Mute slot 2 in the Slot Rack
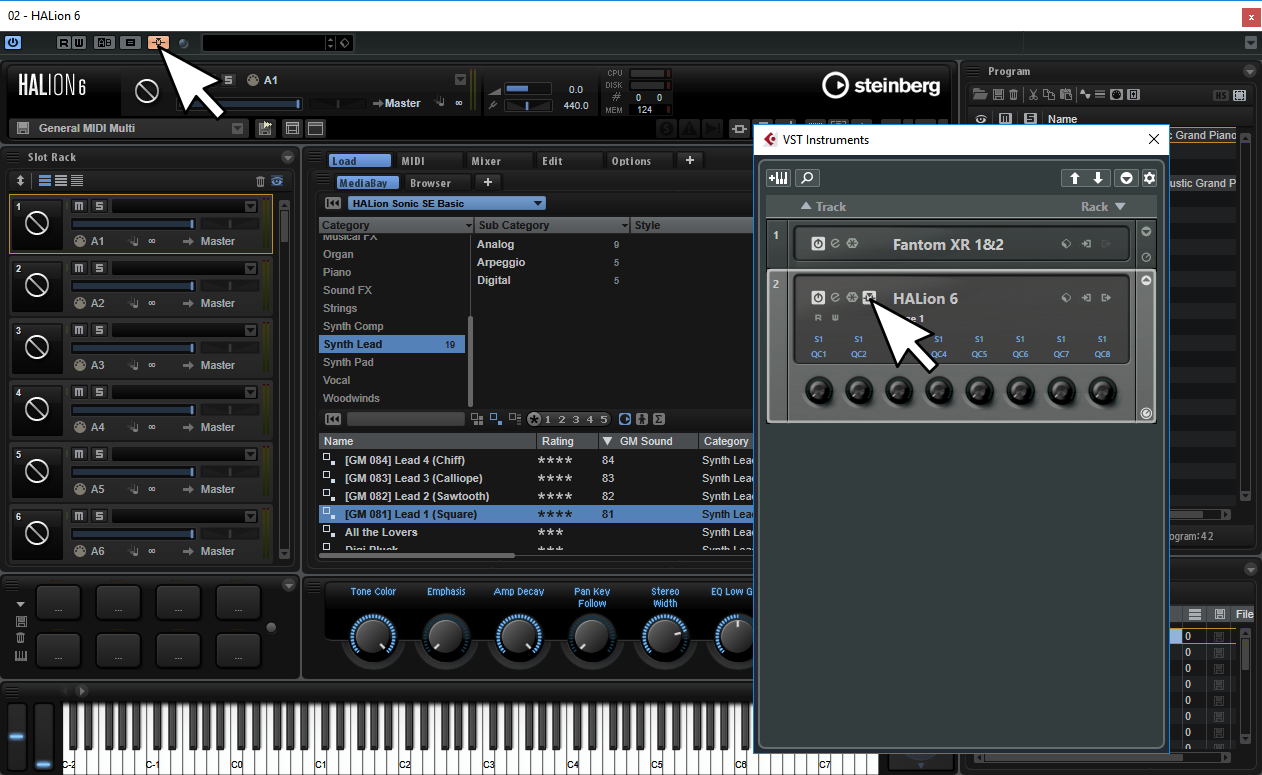Screen dimensions: 1262x775 (79, 268)
